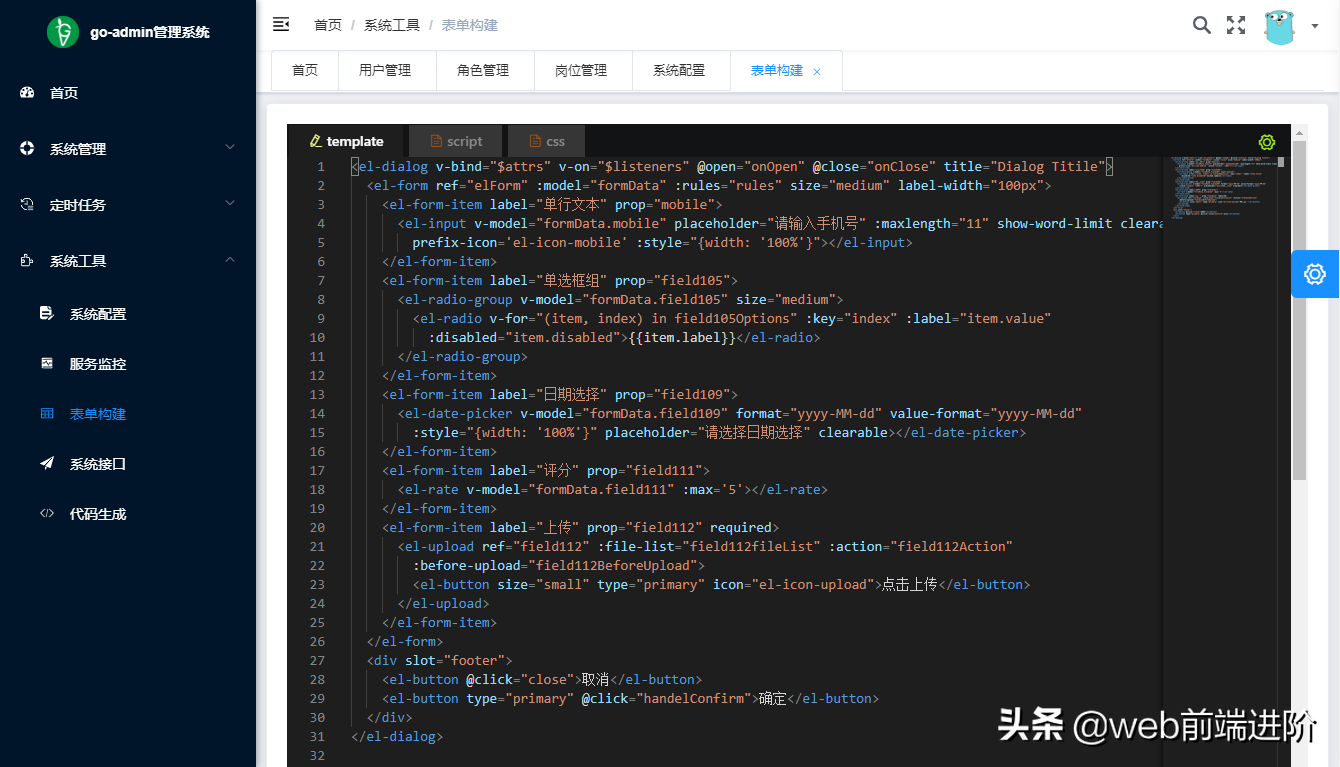The image size is (1340, 767).
Task: Click line number 20 in gutter
Action: pos(317,528)
